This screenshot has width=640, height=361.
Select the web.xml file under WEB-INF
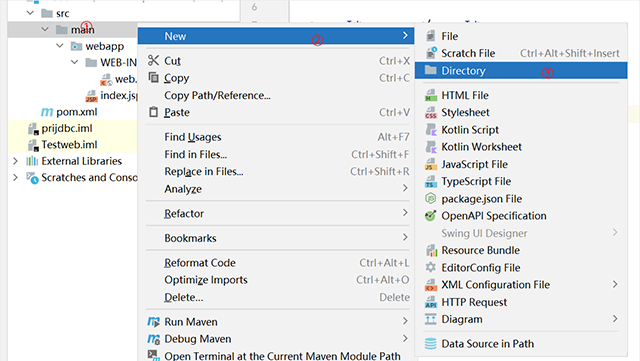[x=126, y=79]
